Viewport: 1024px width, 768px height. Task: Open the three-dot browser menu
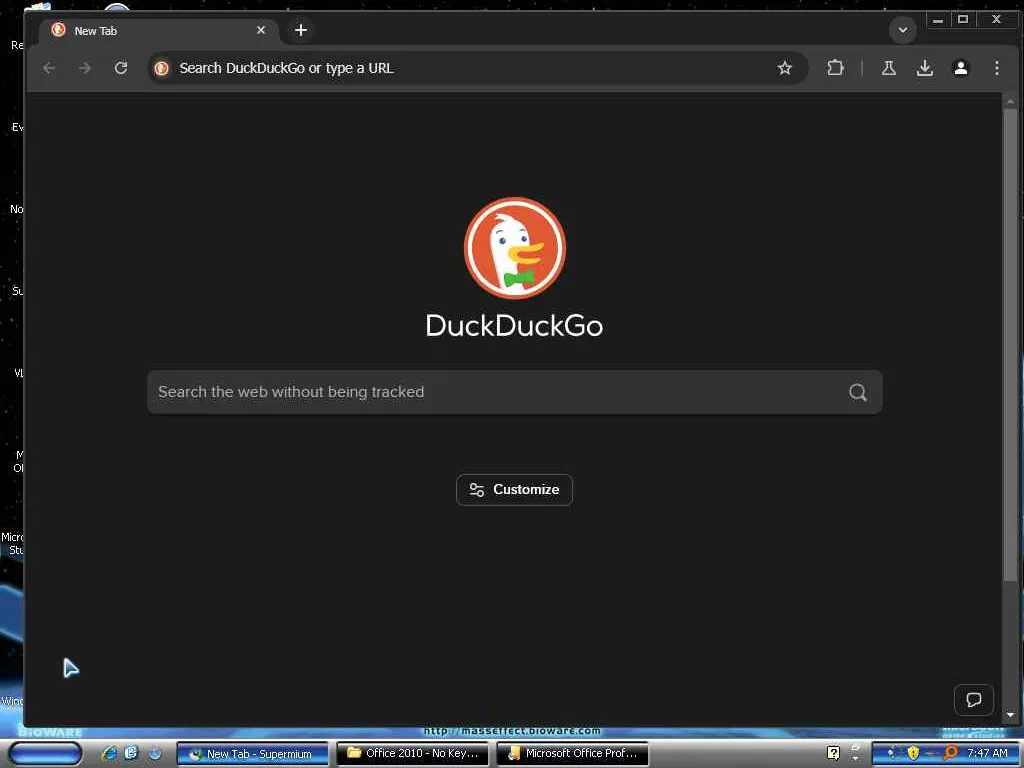coord(997,68)
